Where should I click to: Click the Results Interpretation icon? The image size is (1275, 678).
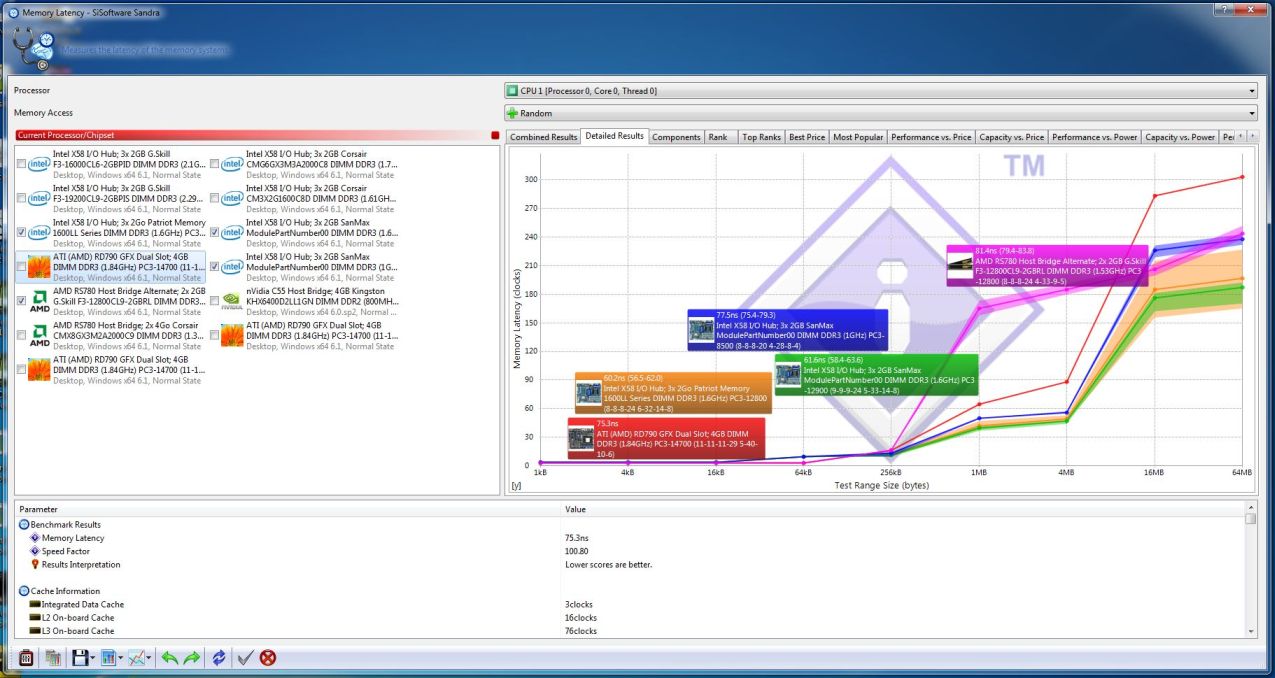(35, 564)
